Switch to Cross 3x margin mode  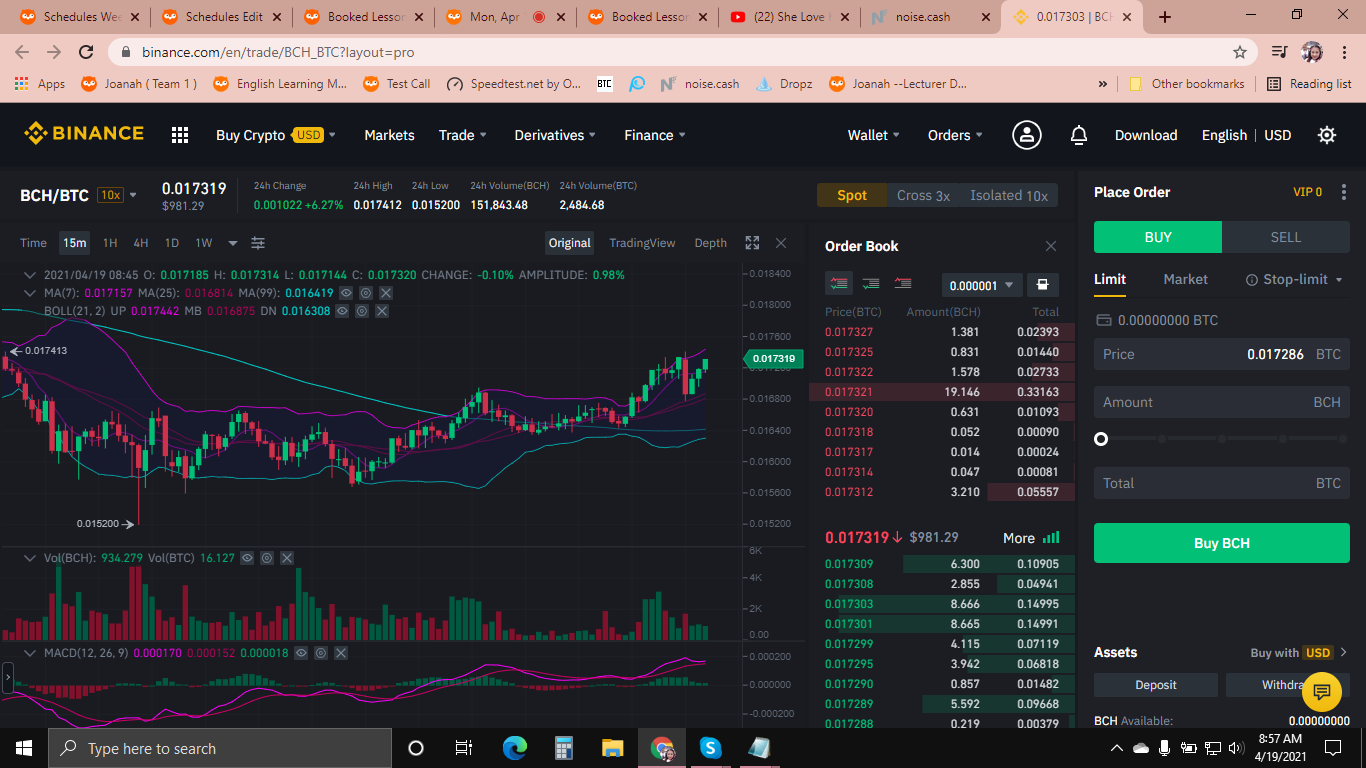[x=923, y=195]
